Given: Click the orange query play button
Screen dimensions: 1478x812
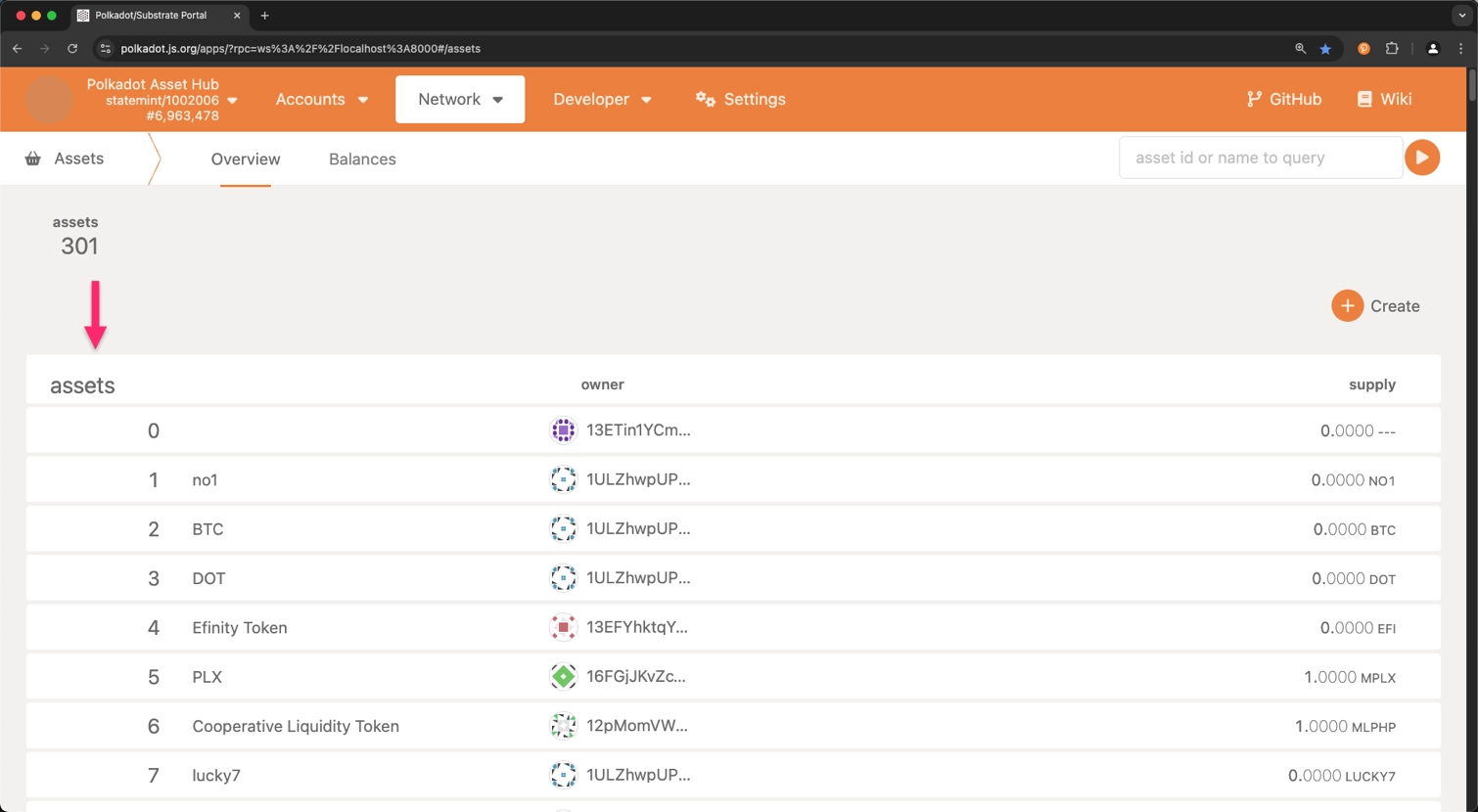Looking at the screenshot, I should tap(1421, 158).
